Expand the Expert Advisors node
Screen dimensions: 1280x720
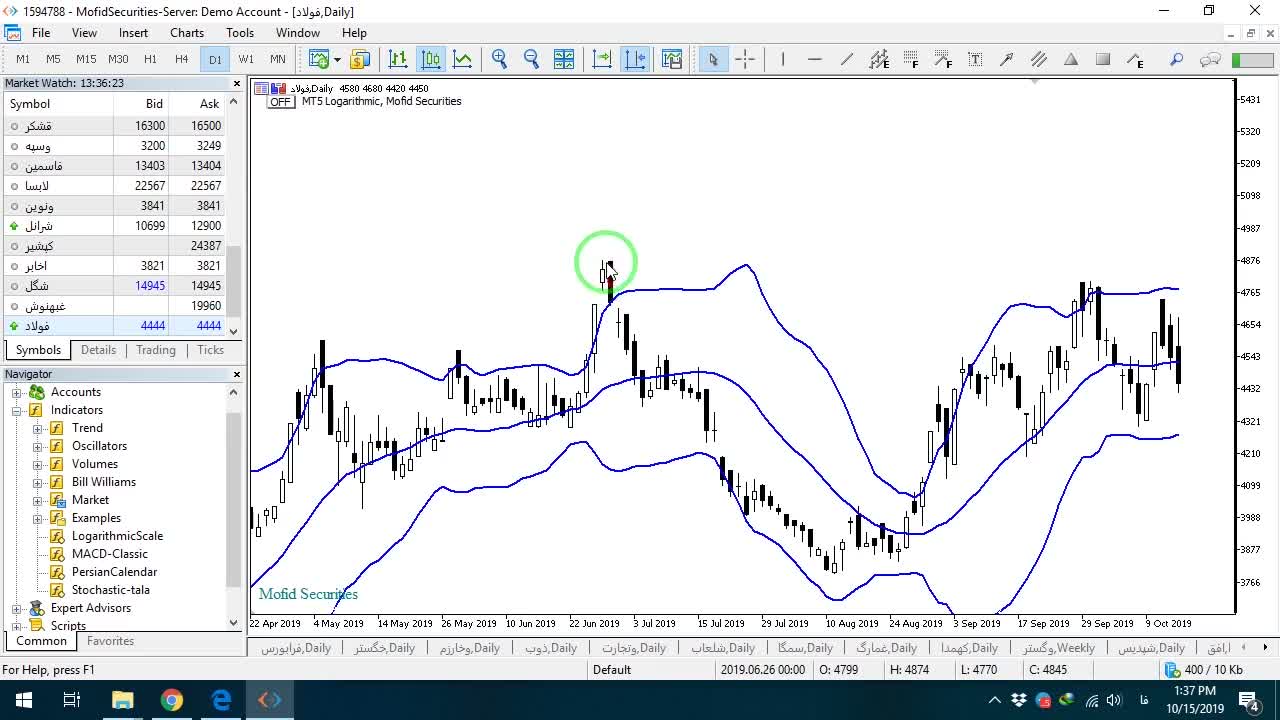(x=17, y=608)
